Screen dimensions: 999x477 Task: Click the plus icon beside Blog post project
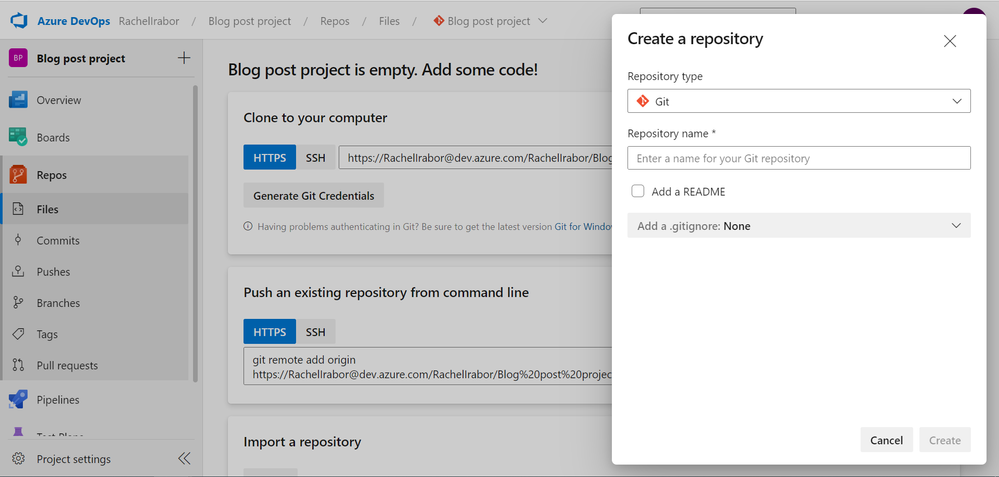183,58
